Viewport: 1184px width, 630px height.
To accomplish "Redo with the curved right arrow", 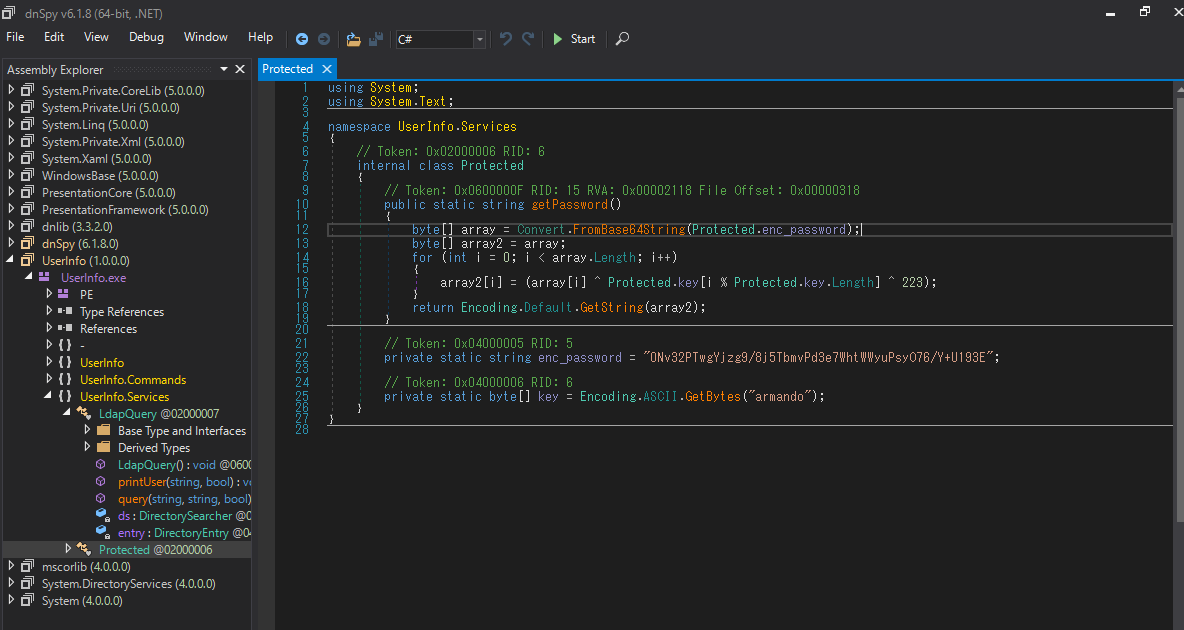I will pyautogui.click(x=529, y=39).
